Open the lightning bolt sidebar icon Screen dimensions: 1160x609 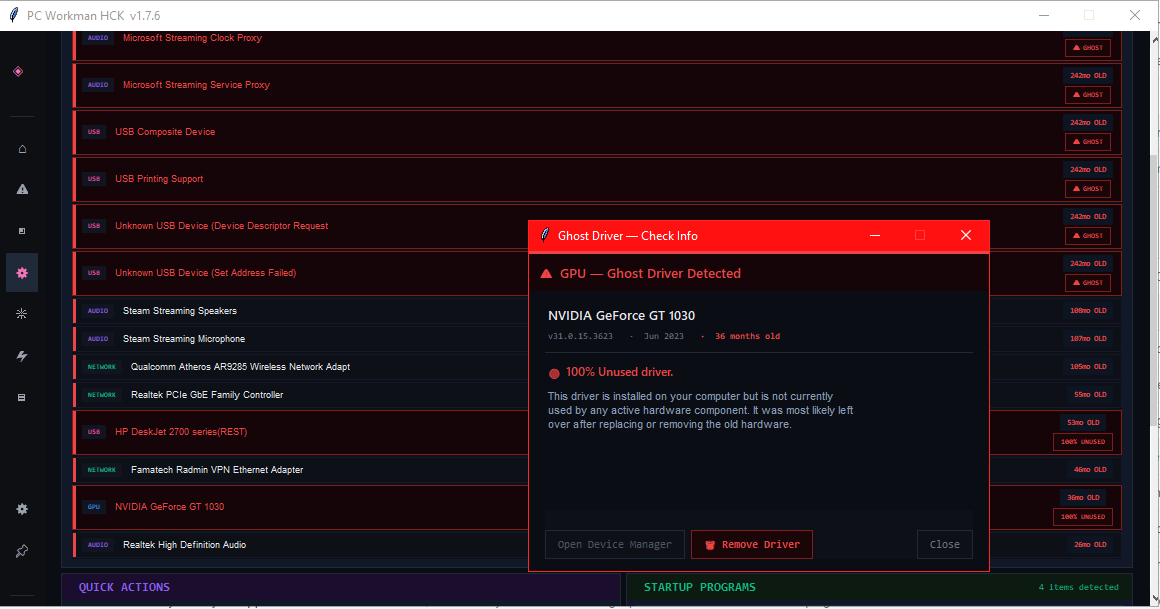22,356
